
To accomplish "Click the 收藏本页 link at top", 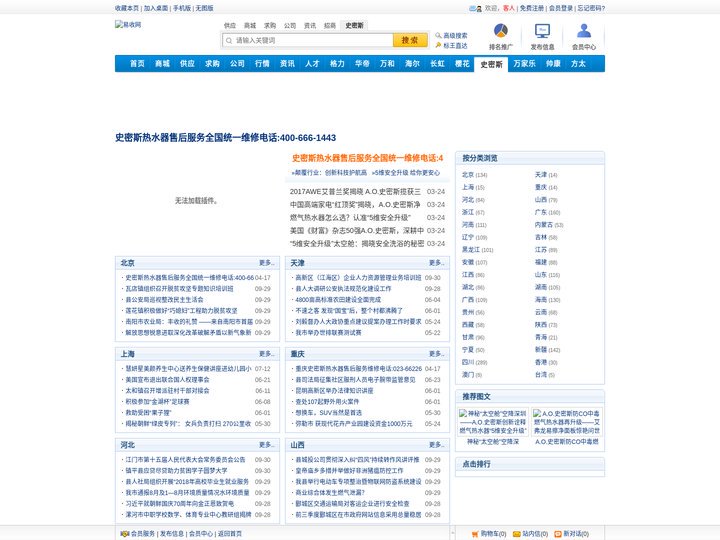I will pos(127,8).
